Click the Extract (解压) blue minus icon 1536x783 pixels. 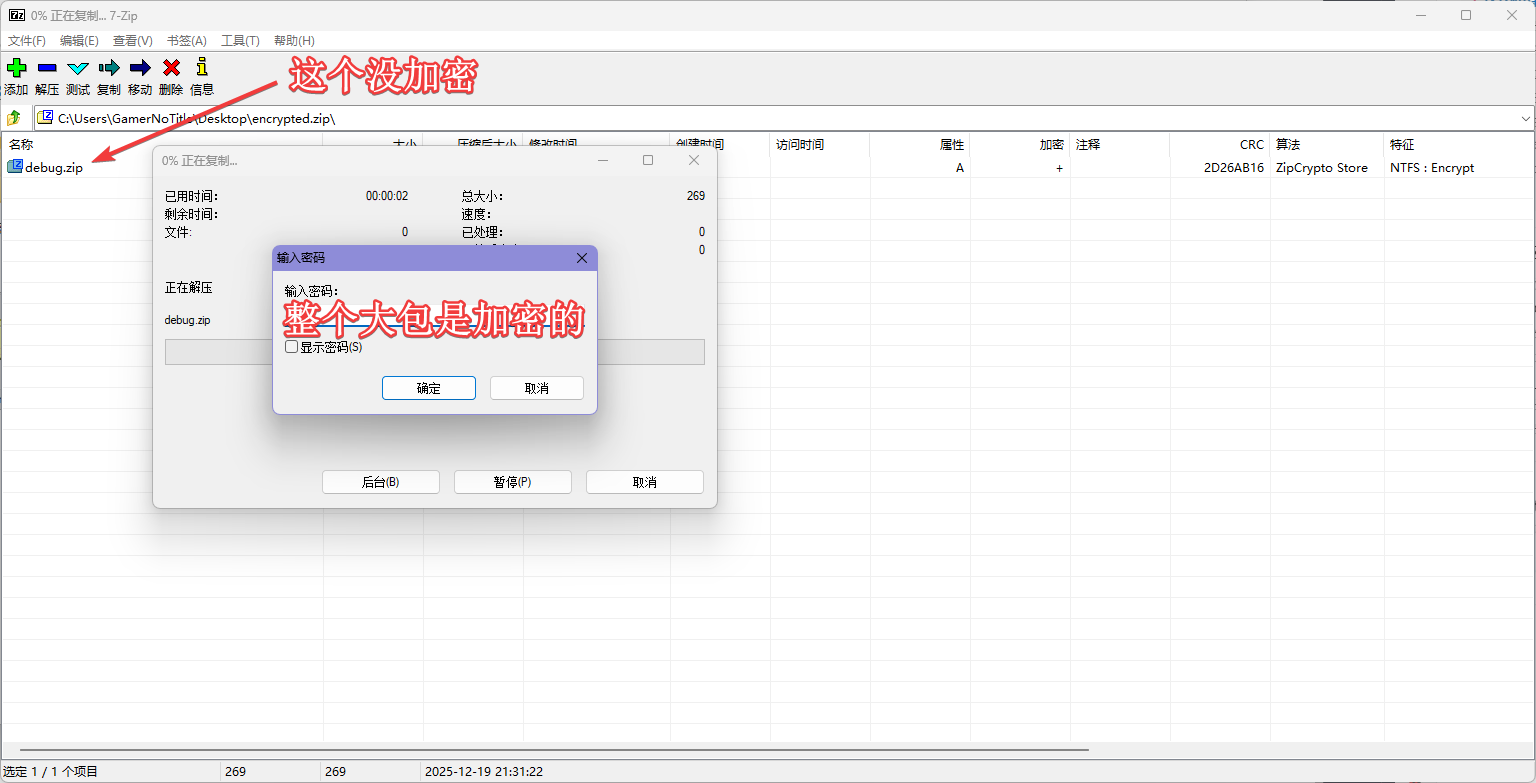(x=47, y=68)
